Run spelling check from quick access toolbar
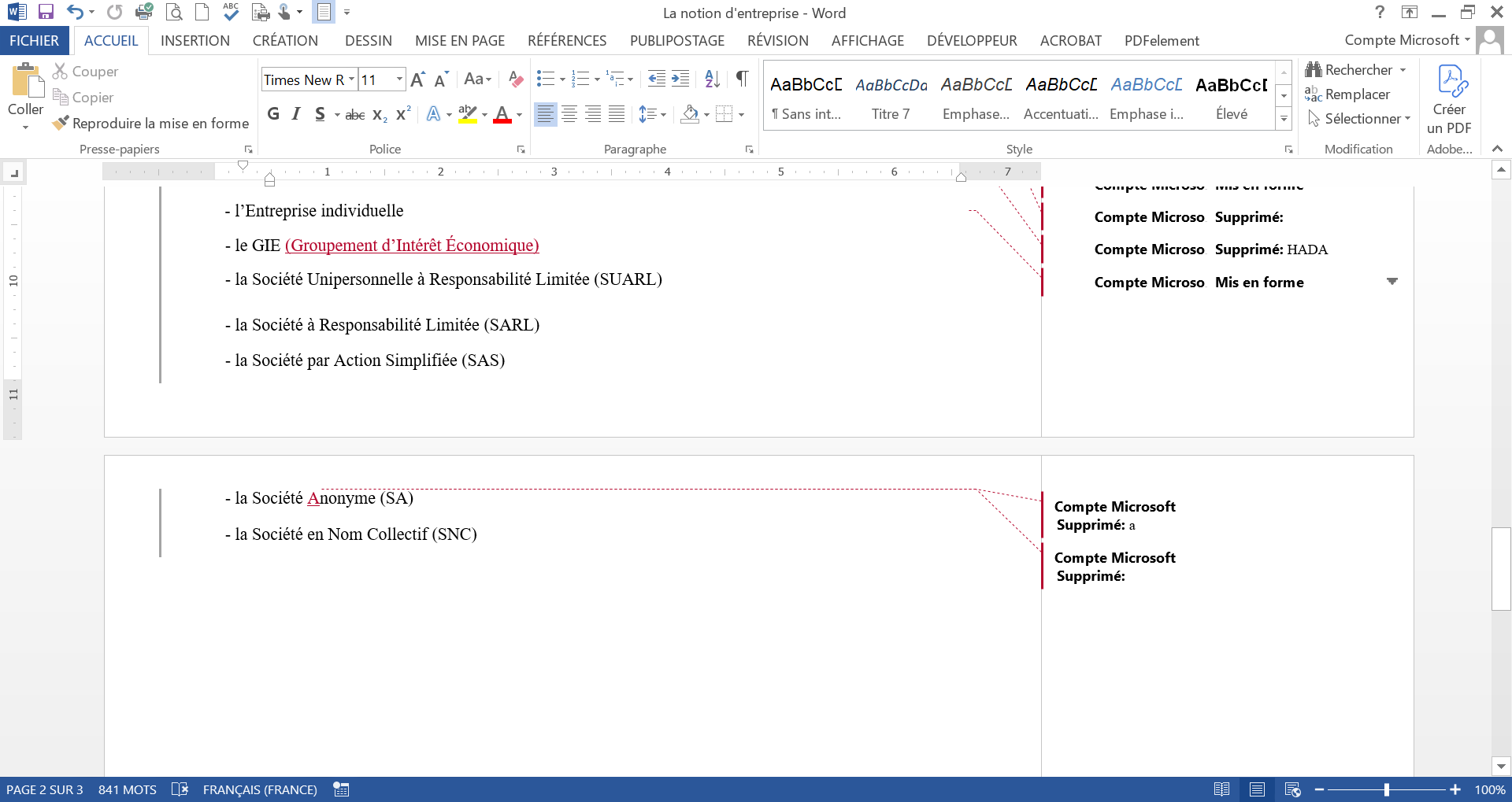The width and height of the screenshot is (1512, 802). 231,11
